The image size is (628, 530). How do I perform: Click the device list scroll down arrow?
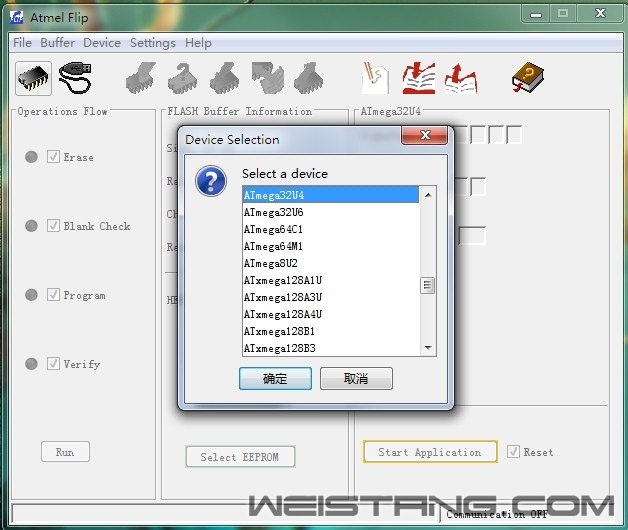428,347
